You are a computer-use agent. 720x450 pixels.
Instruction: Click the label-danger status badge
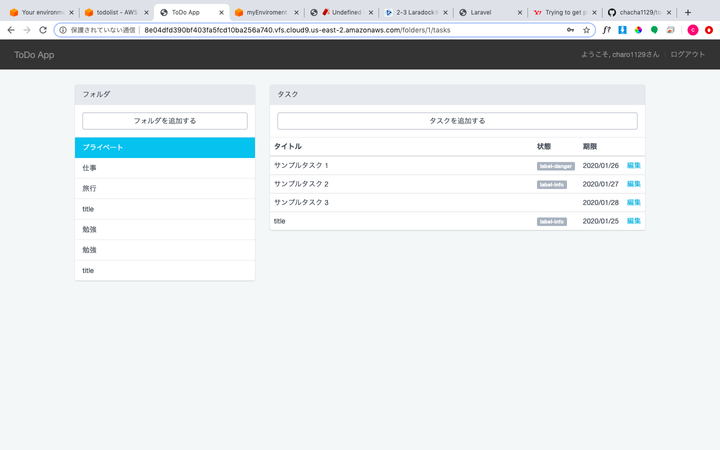click(x=556, y=166)
